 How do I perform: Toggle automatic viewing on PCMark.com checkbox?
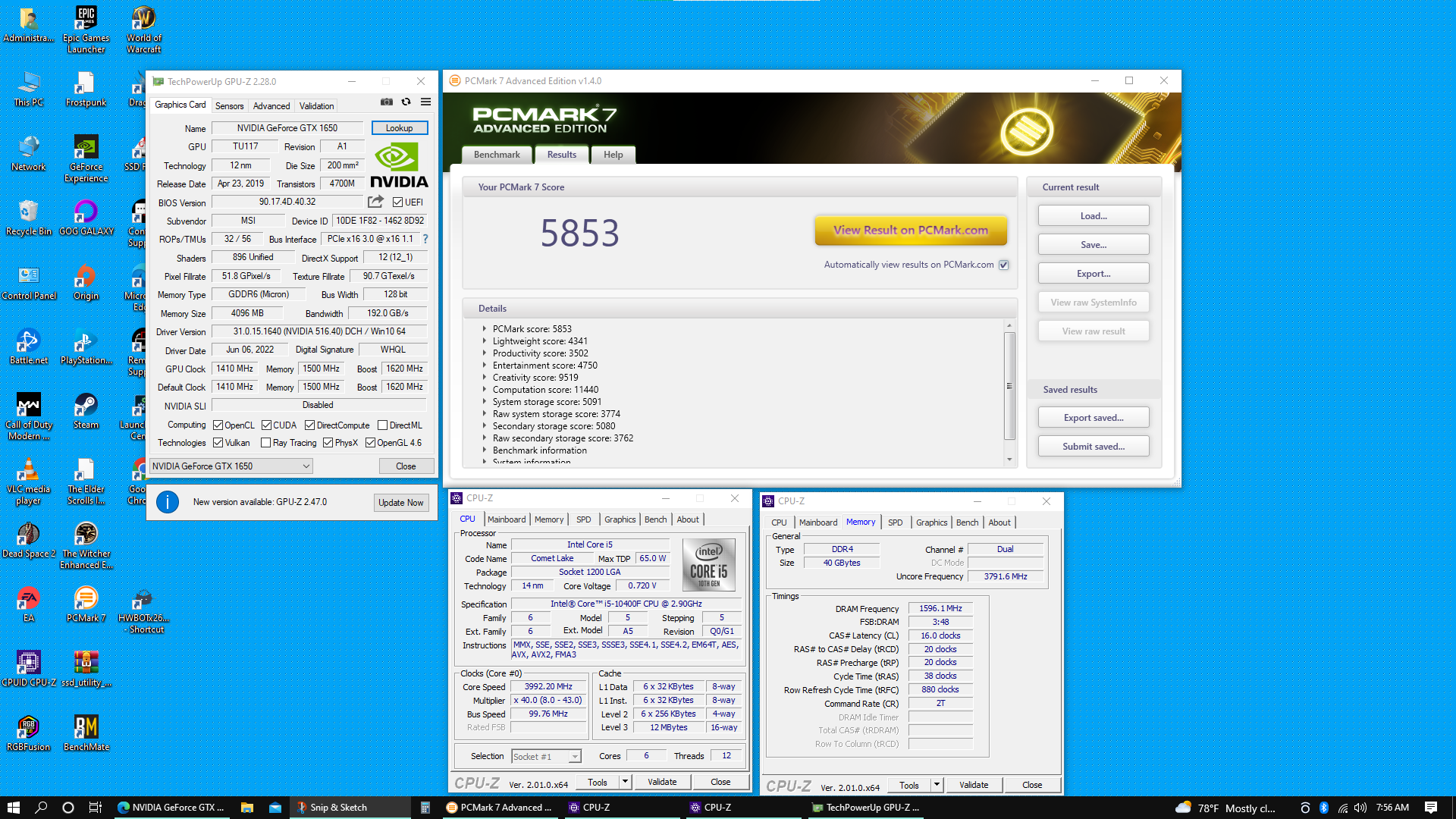coord(1004,265)
